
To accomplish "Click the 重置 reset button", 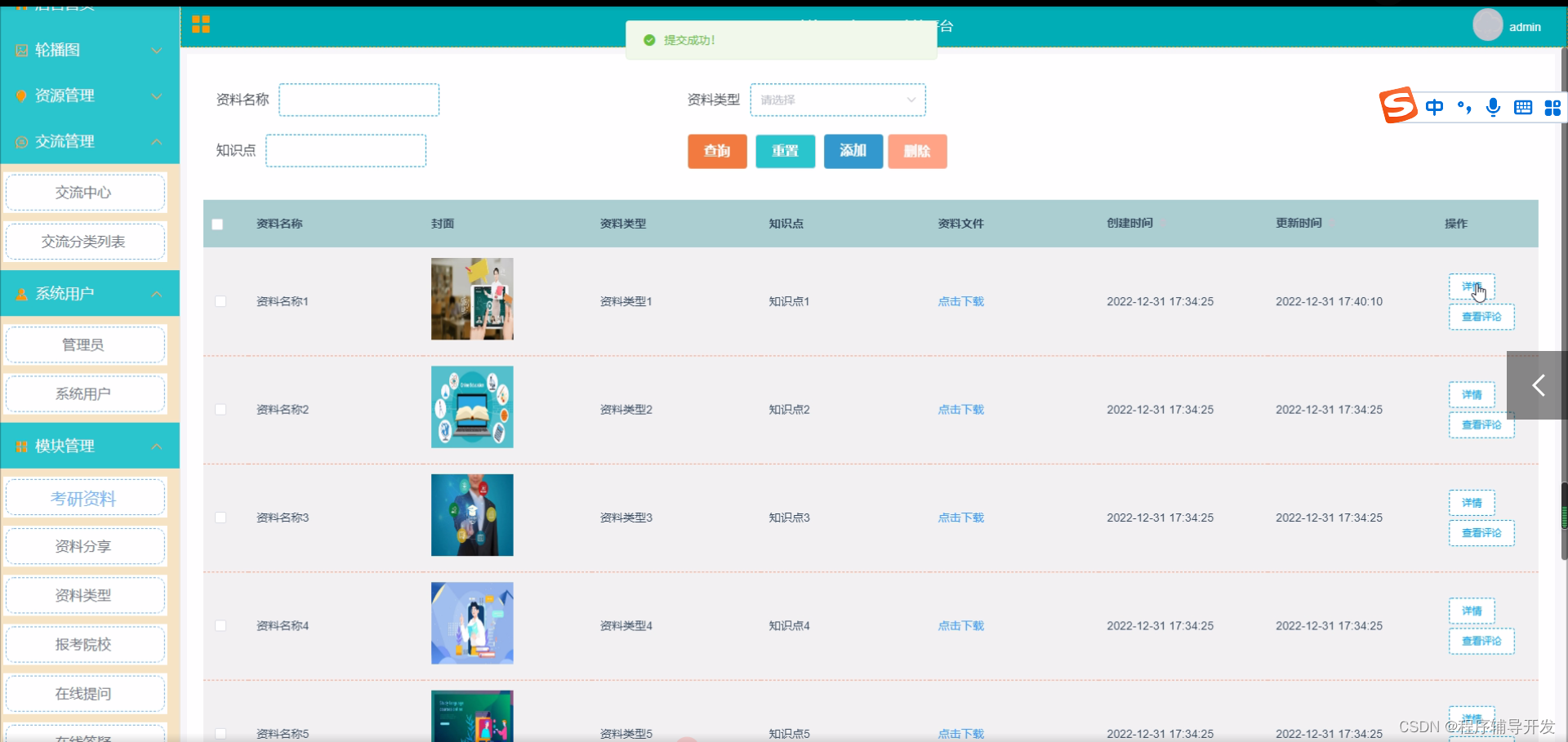I will 785,151.
